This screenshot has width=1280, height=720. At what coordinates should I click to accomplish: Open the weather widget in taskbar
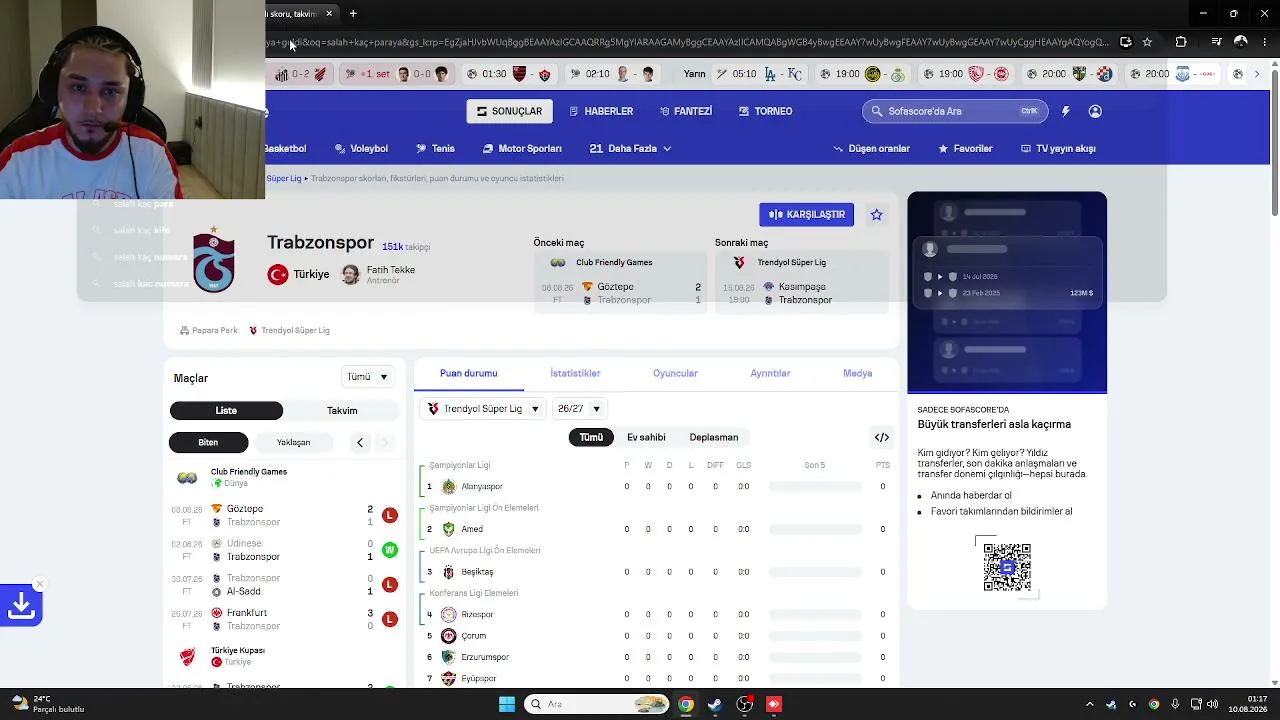tap(48, 704)
